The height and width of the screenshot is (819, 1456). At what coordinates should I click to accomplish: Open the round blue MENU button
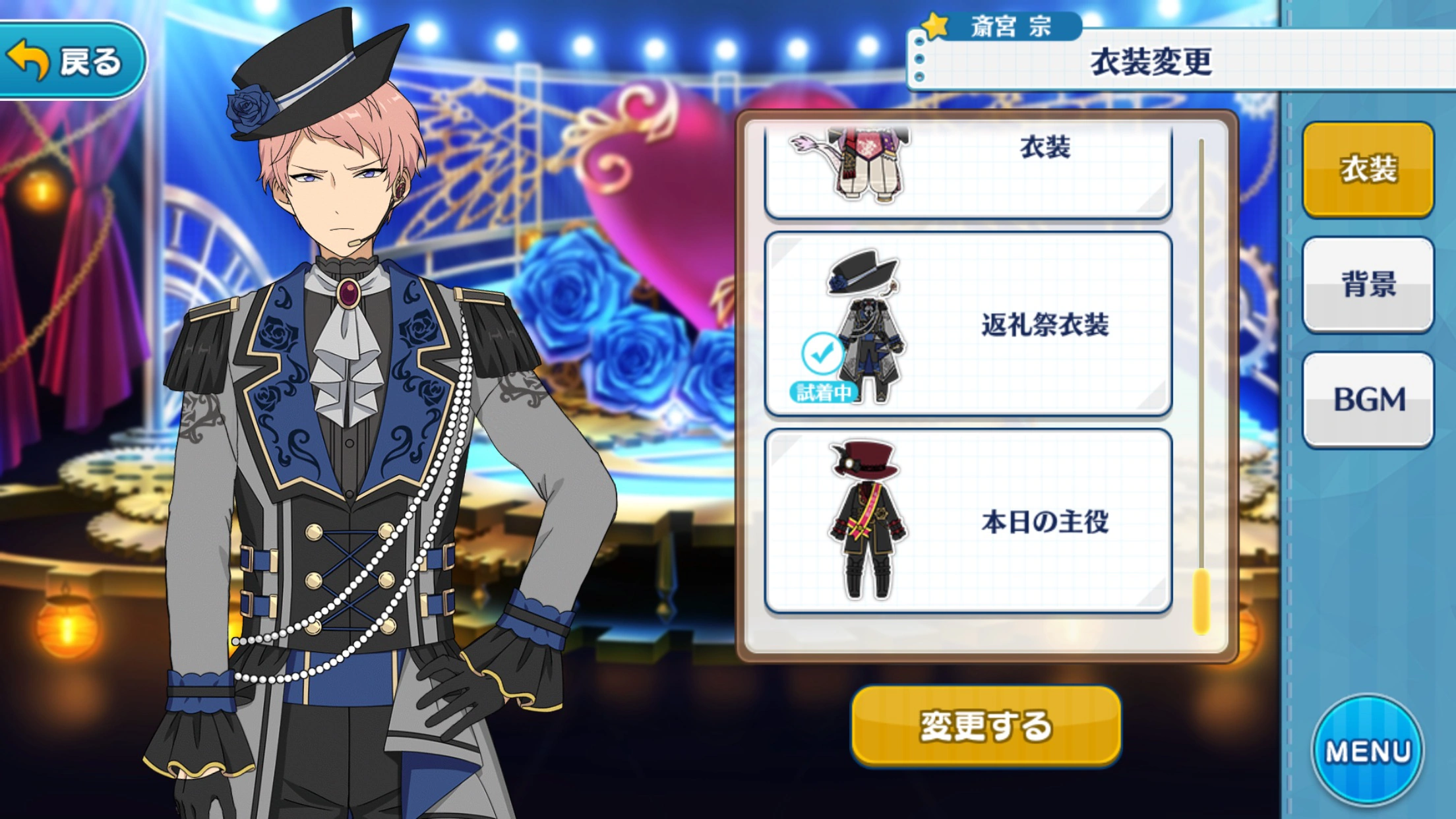pos(1368,750)
